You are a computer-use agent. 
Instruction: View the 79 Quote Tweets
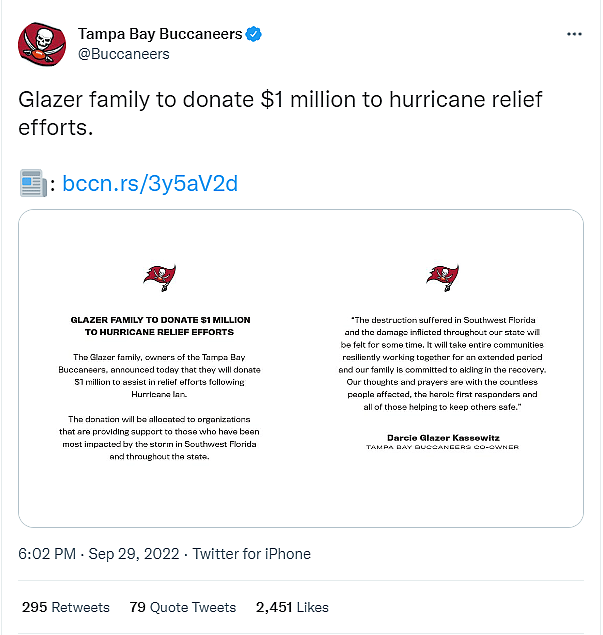(x=183, y=607)
